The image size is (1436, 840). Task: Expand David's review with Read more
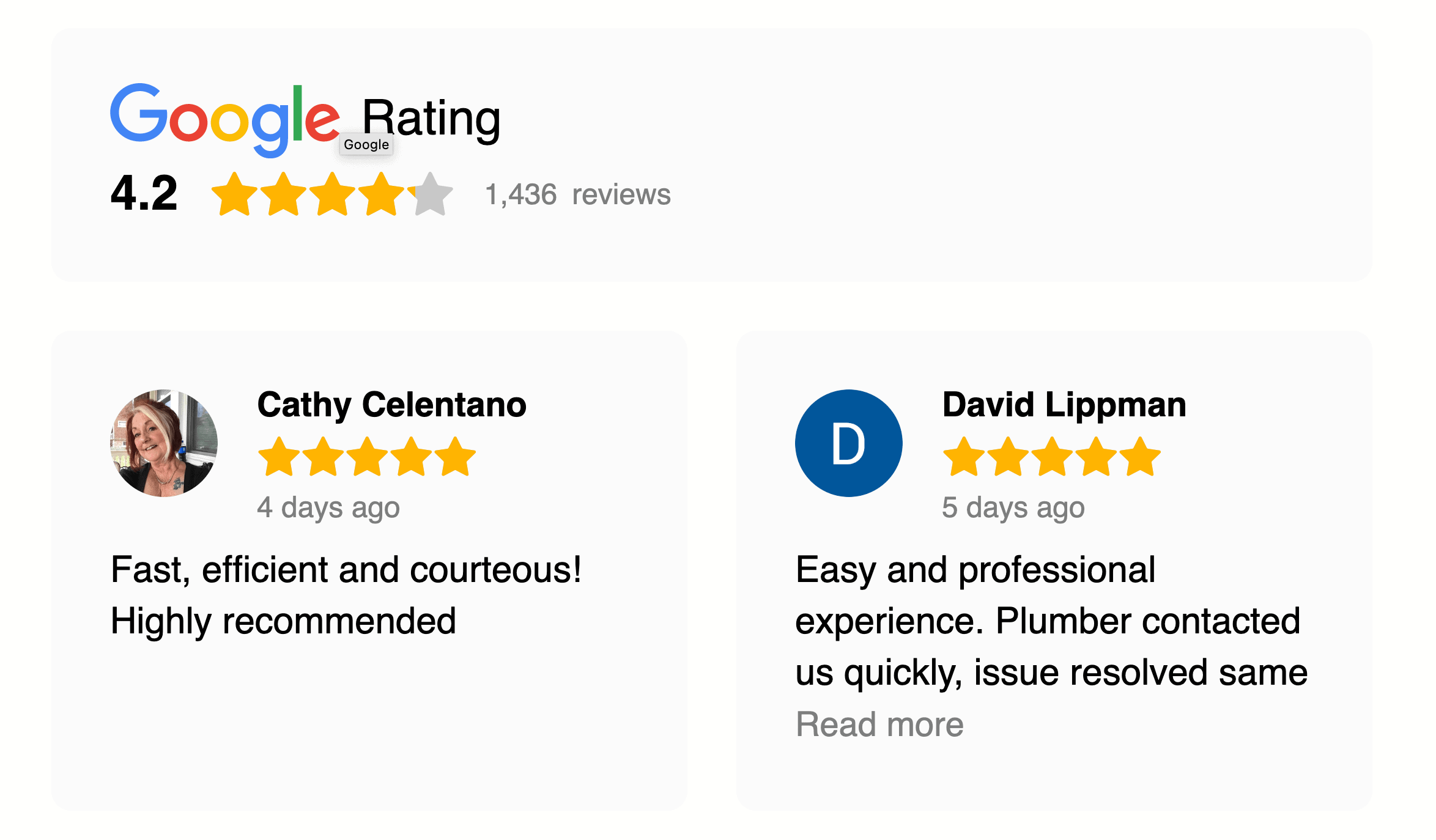879,724
